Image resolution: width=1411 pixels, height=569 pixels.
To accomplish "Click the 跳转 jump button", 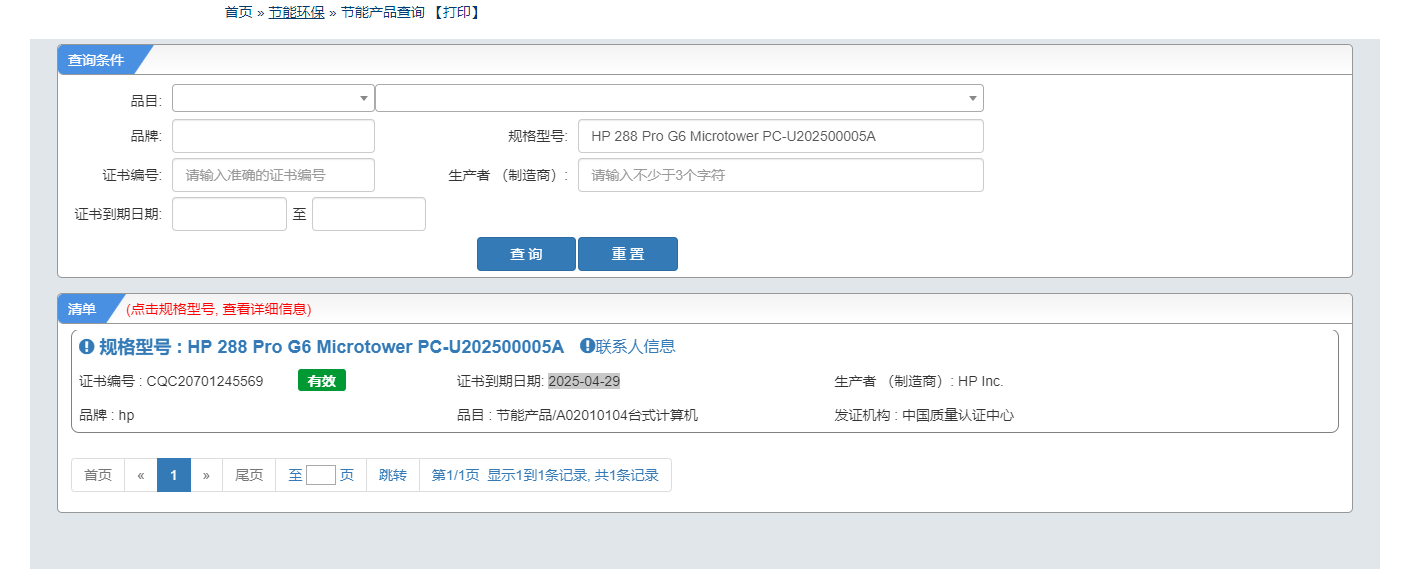I will click(x=393, y=475).
